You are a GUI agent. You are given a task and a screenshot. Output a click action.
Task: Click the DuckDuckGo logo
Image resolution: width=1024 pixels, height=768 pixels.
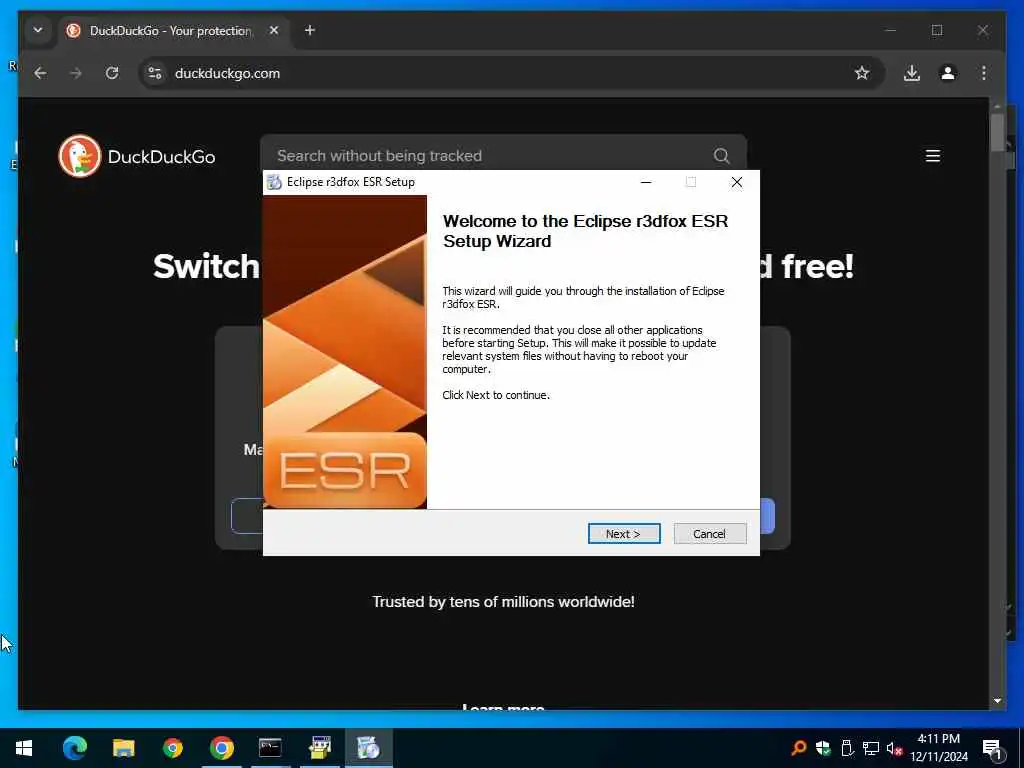(137, 156)
